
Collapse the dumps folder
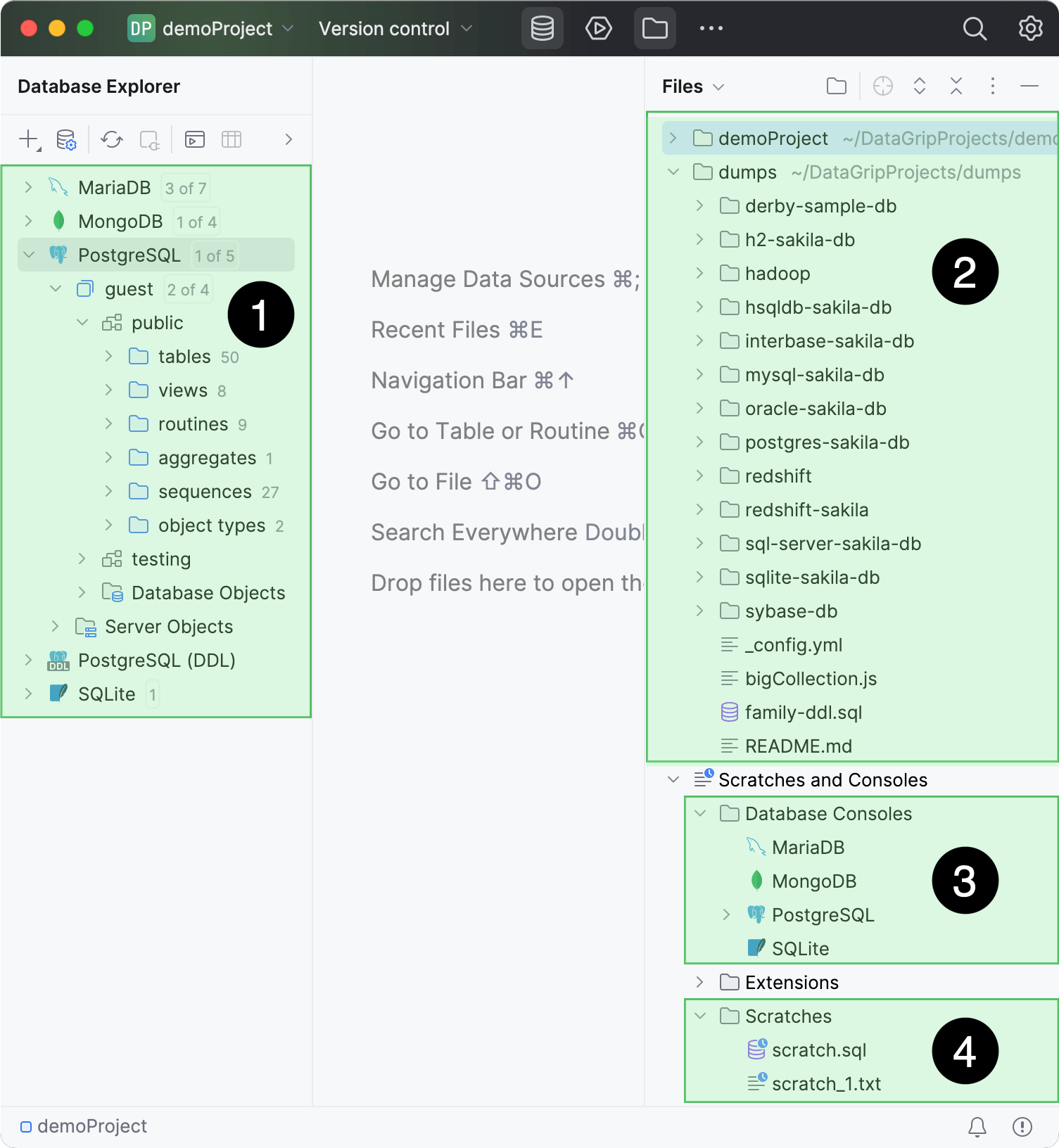[673, 172]
